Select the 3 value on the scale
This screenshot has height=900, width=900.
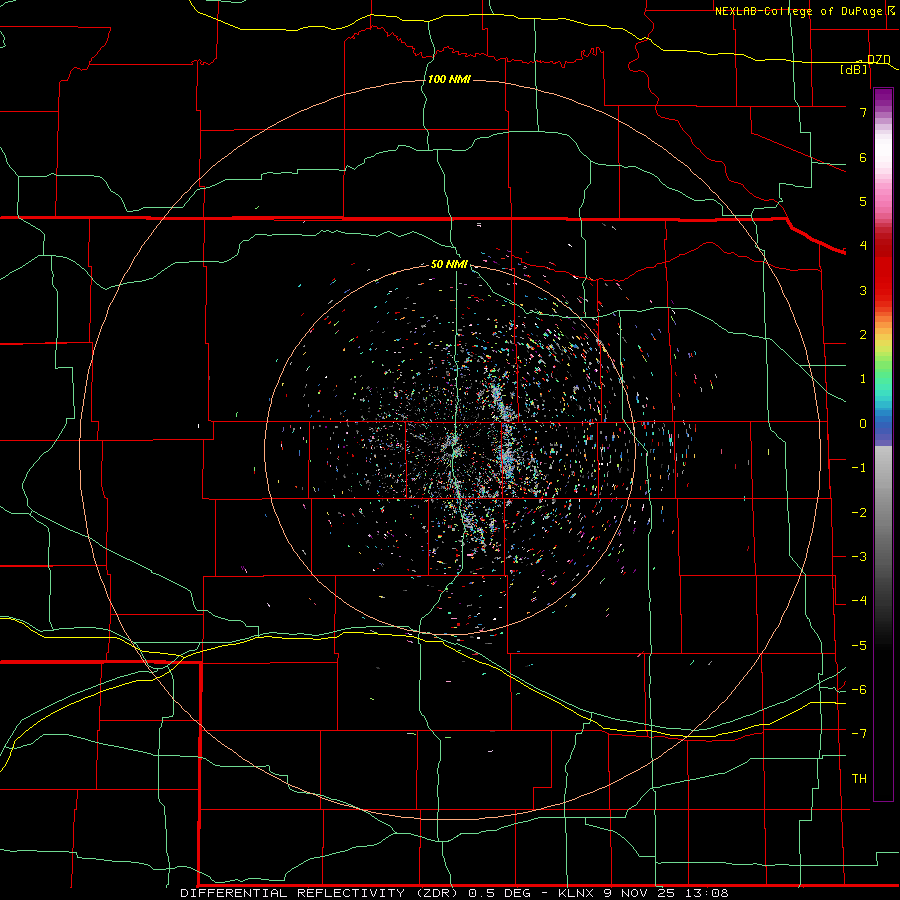click(x=863, y=290)
